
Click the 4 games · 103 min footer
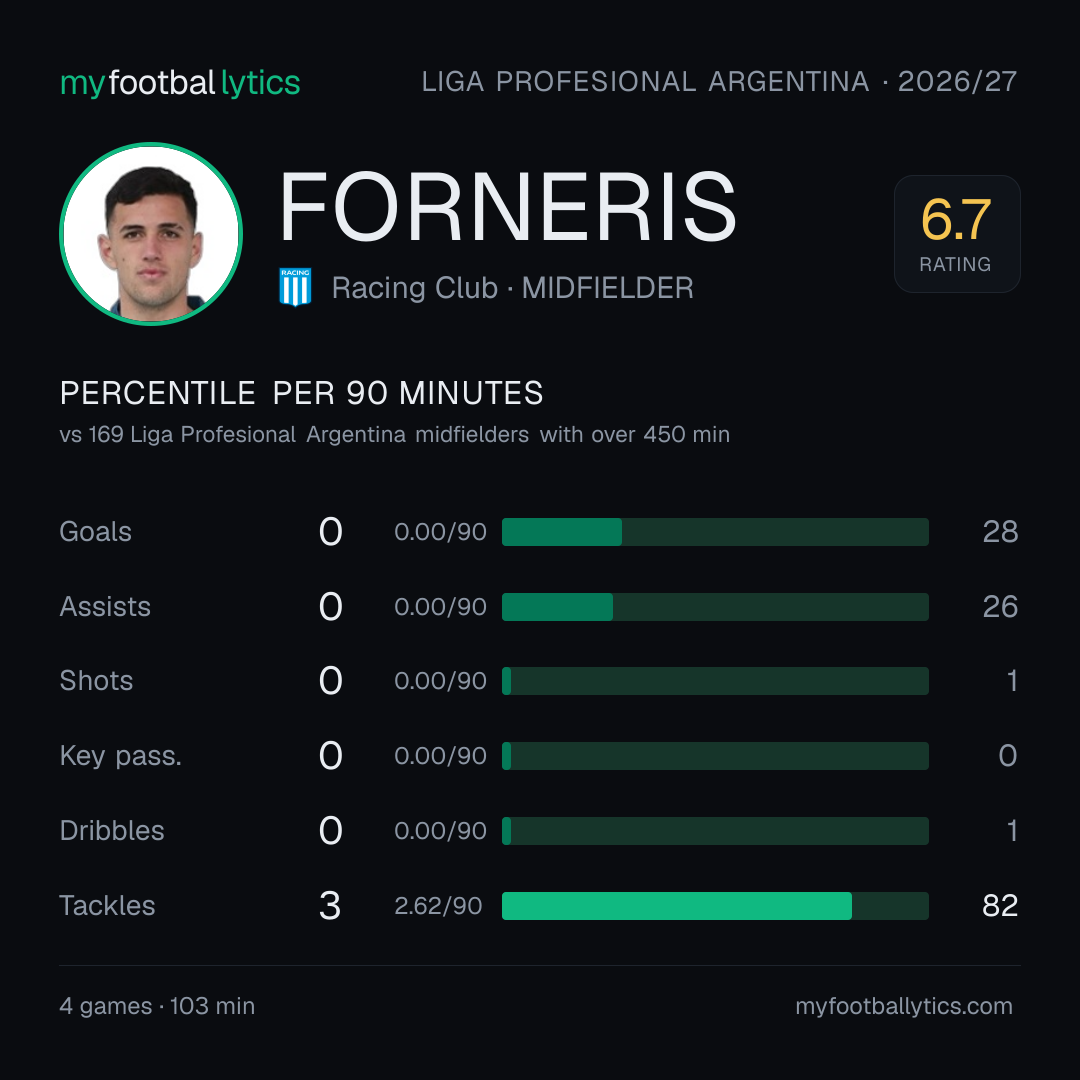pyautogui.click(x=157, y=1006)
